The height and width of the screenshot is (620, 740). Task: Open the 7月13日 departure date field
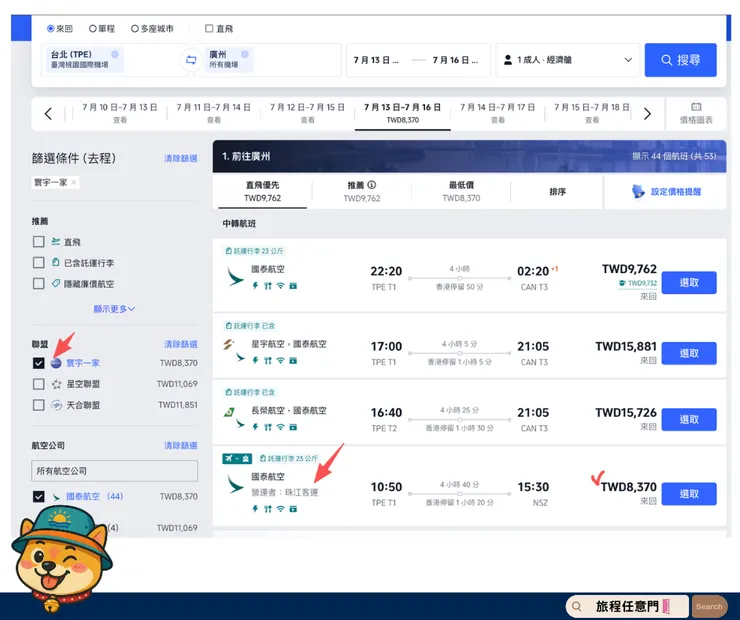click(x=377, y=60)
